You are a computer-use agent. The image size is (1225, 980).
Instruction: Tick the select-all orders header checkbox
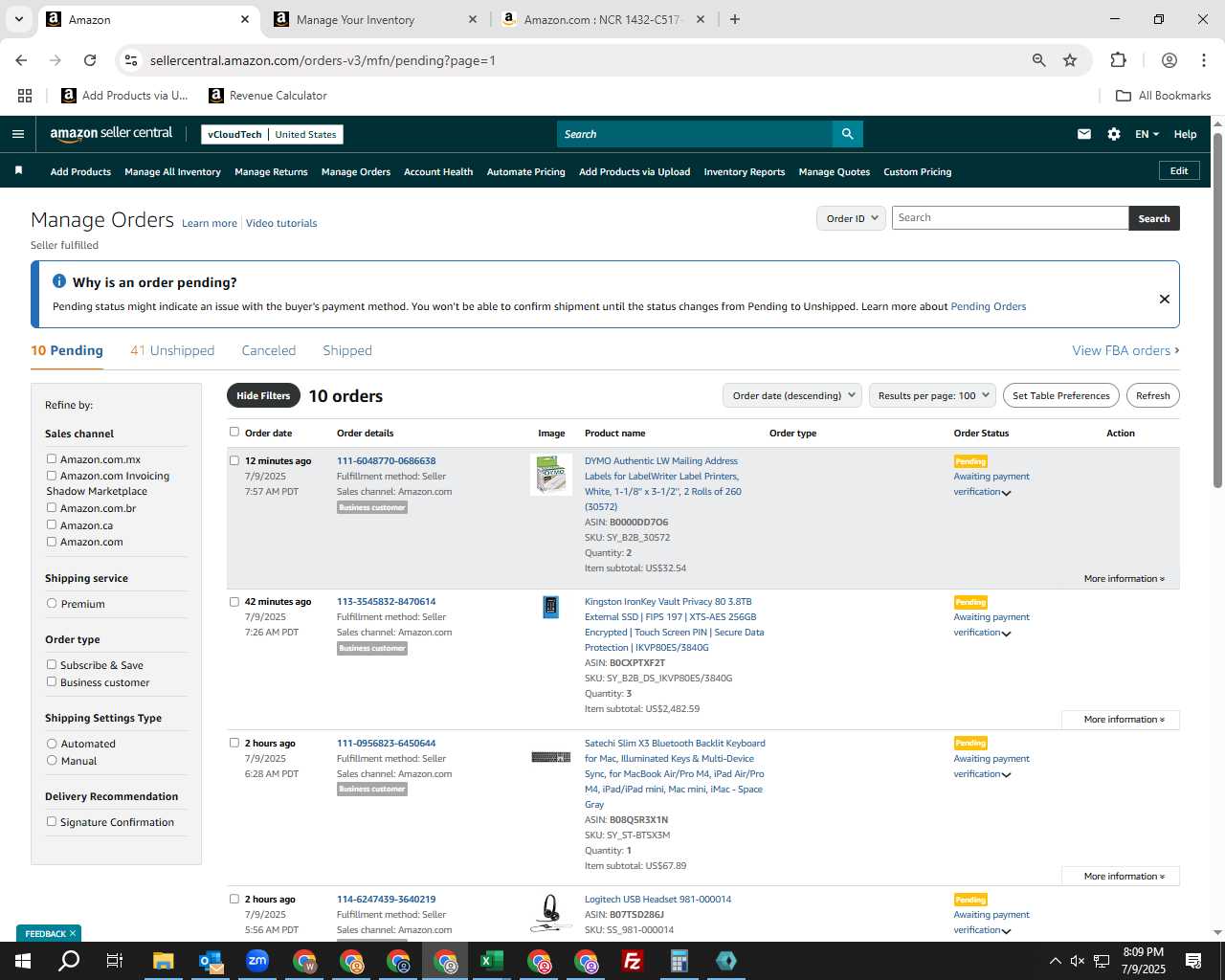234,432
